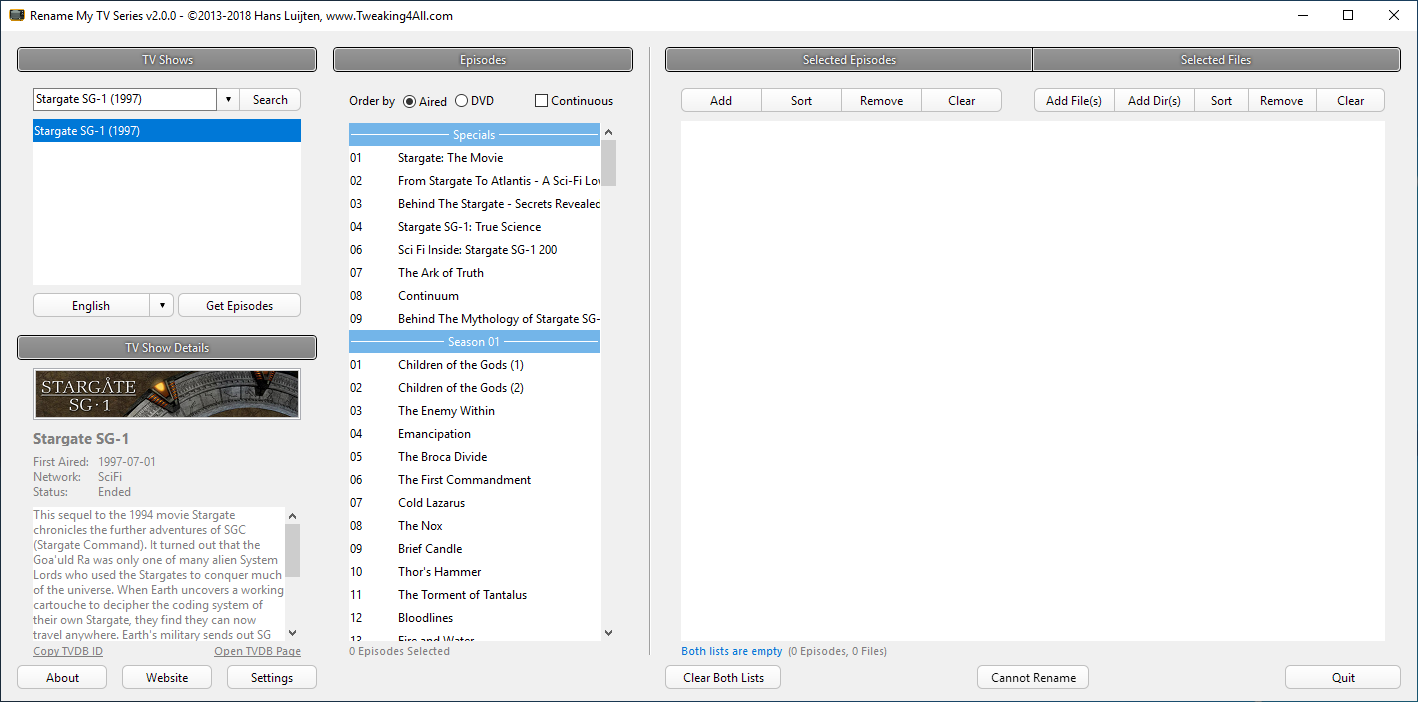Click the Open TVDB Page link
Viewport: 1418px width, 702px height.
[x=257, y=651]
